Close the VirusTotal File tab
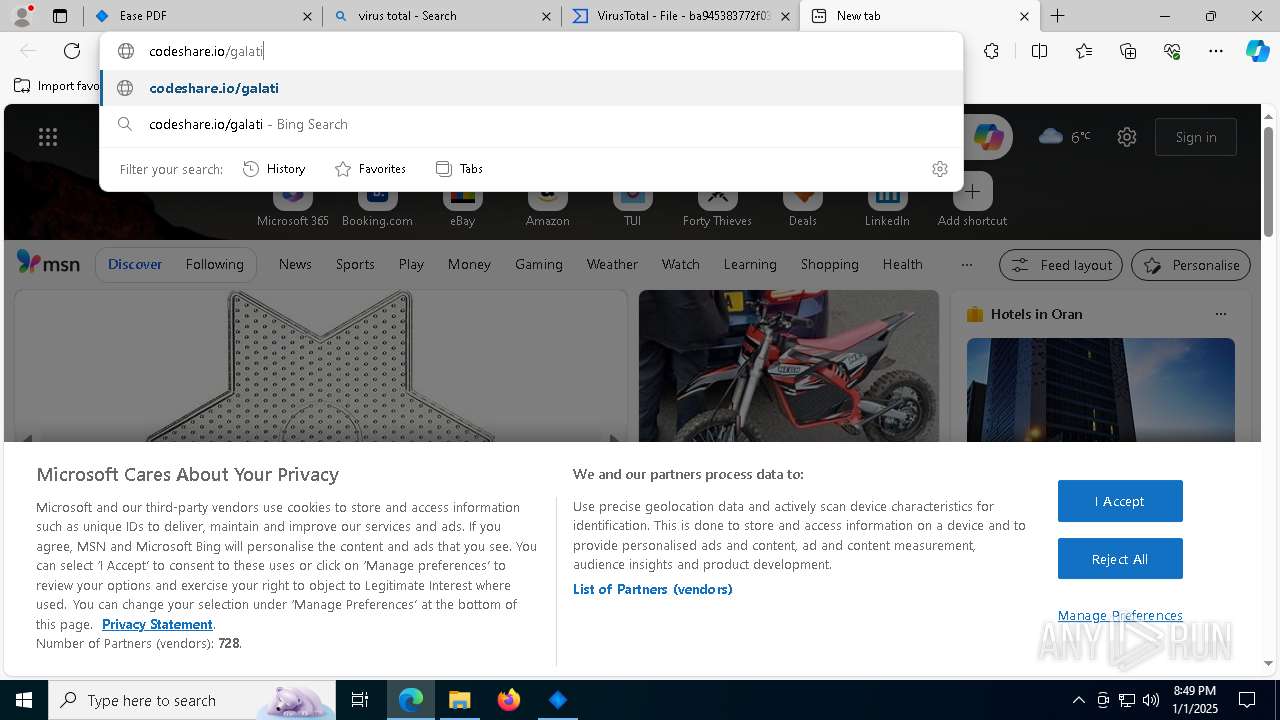 tap(786, 16)
